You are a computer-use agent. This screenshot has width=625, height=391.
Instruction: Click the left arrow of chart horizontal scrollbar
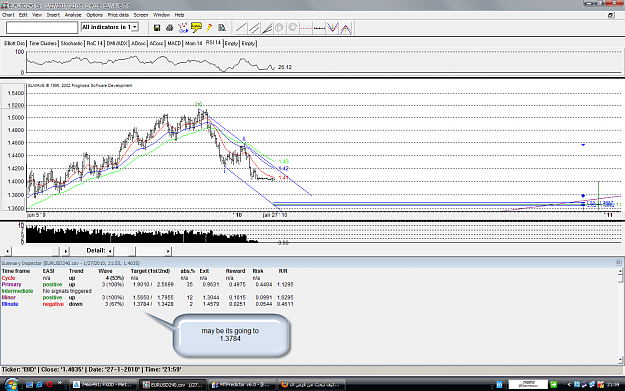click(x=8, y=251)
